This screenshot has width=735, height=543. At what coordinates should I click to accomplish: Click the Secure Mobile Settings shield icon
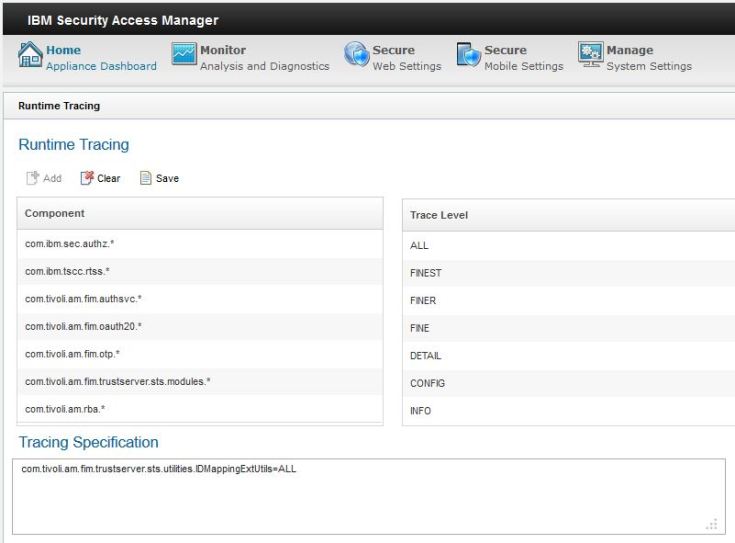[469, 56]
